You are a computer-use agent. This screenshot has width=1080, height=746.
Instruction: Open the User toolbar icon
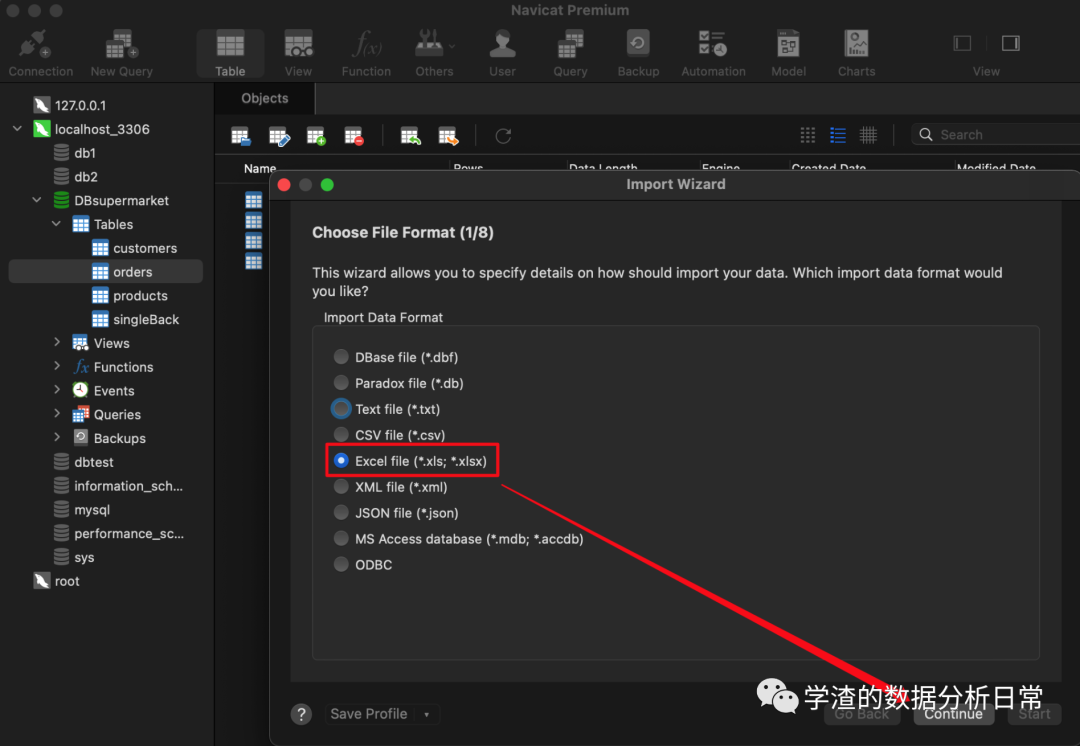coord(502,53)
